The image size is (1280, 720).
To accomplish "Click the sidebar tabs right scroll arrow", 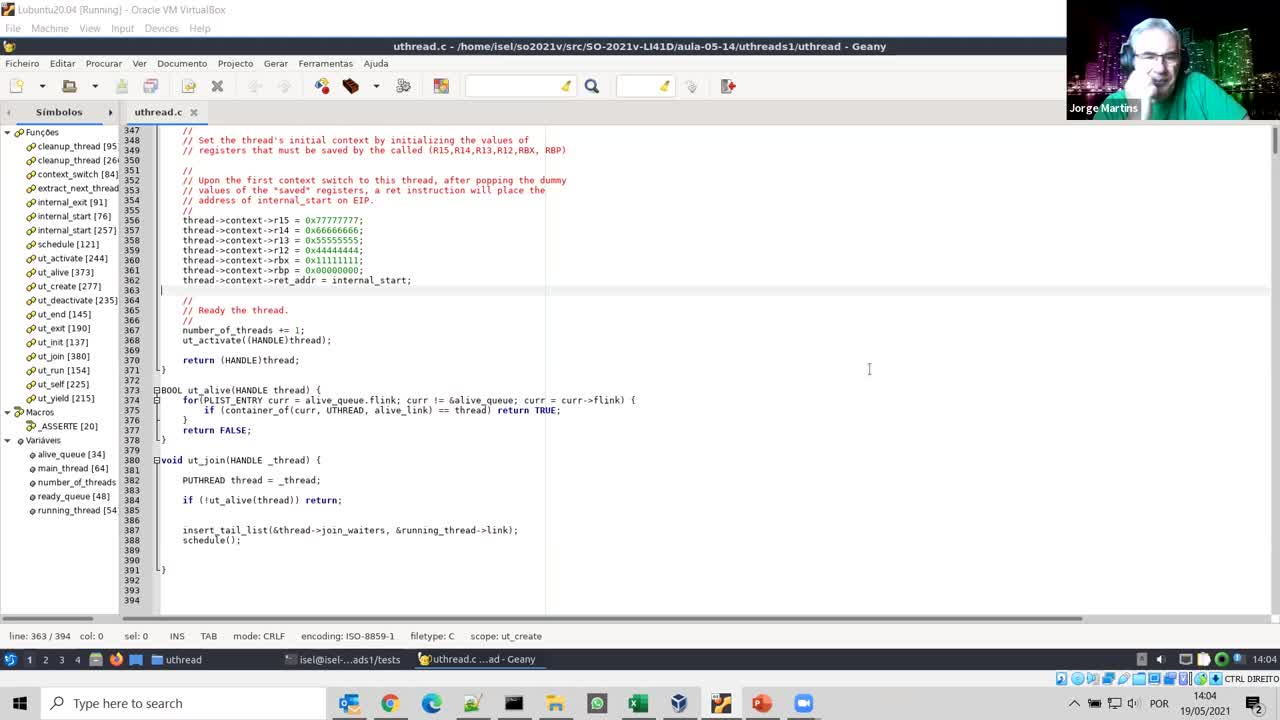I will click(x=111, y=112).
